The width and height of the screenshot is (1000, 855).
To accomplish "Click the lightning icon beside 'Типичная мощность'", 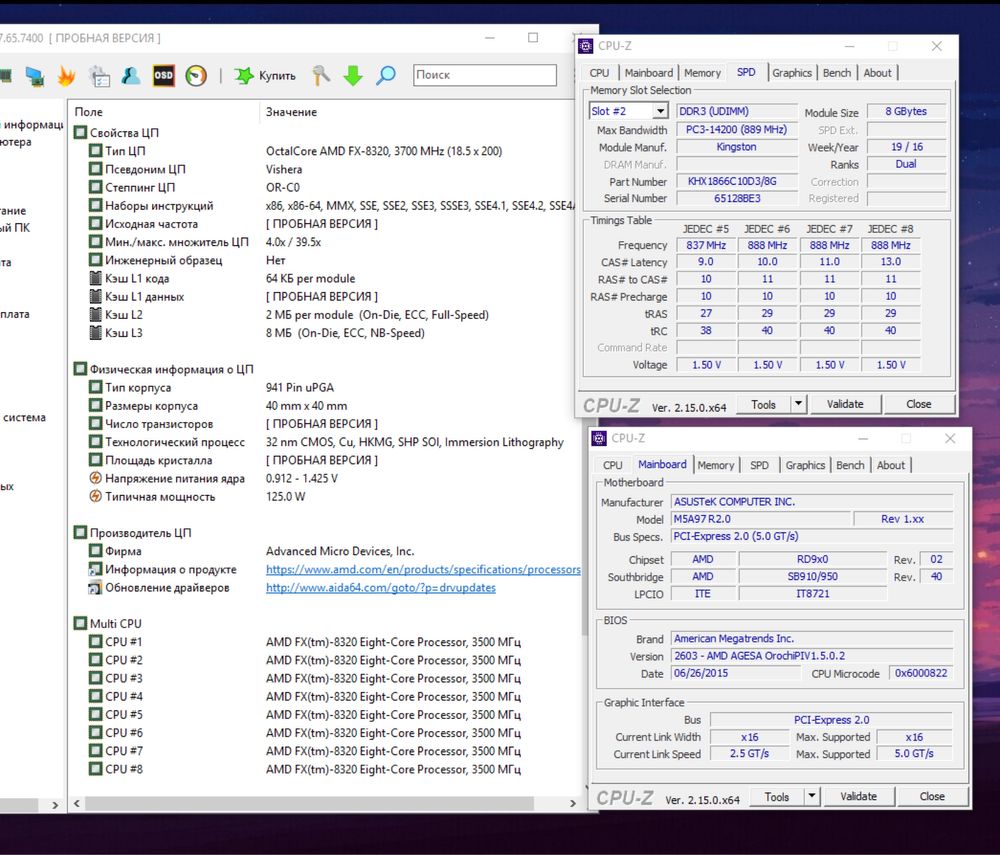I will coord(96,497).
